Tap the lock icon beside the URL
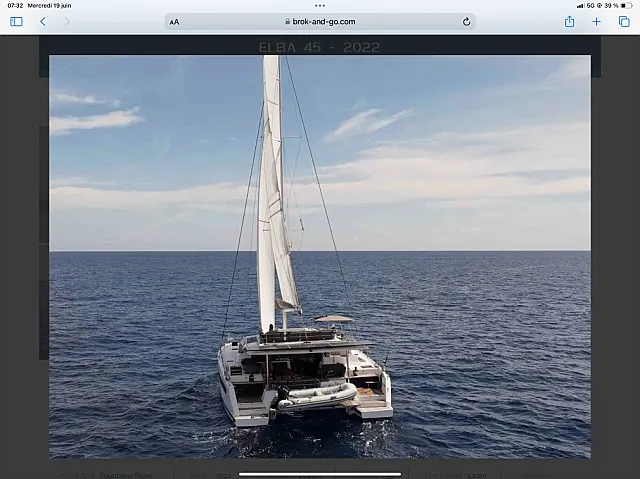Image resolution: width=640 pixels, height=479 pixels. (x=287, y=22)
